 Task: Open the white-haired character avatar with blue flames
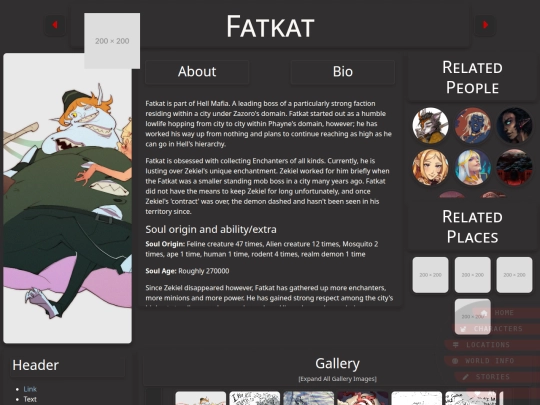click(472, 167)
